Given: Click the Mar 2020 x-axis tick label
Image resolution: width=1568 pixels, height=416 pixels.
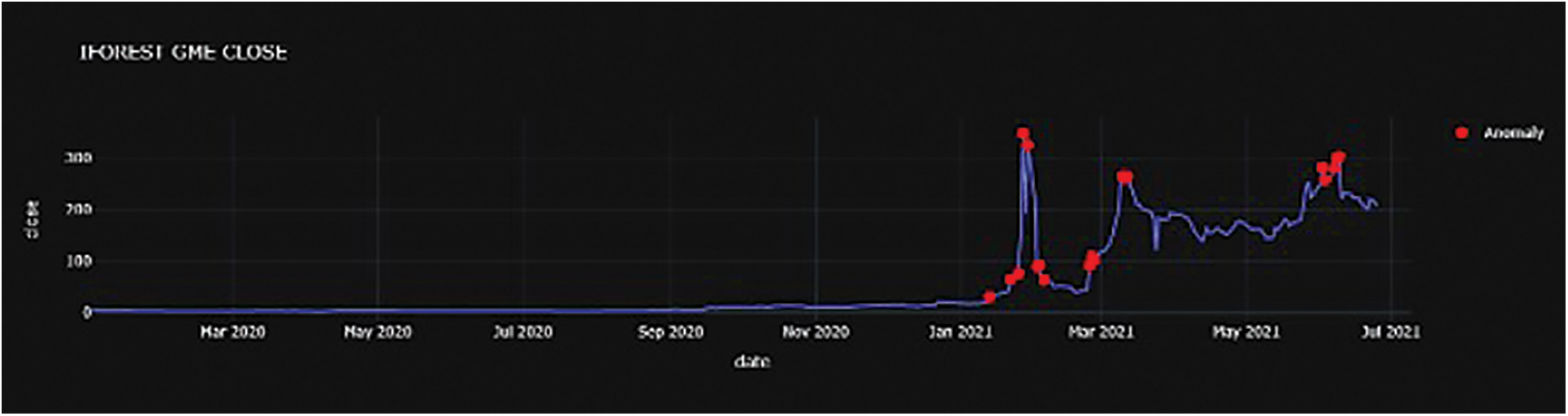Looking at the screenshot, I should 232,332.
